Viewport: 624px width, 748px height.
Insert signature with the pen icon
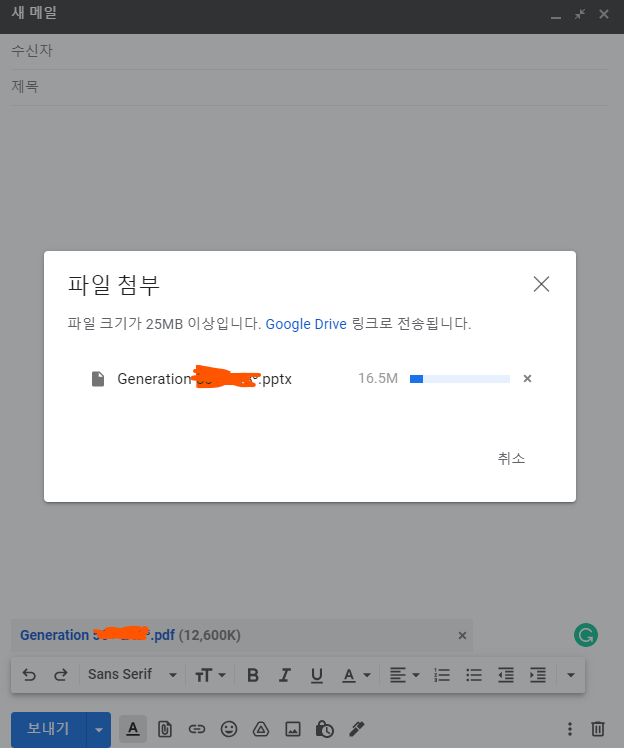[356, 729]
